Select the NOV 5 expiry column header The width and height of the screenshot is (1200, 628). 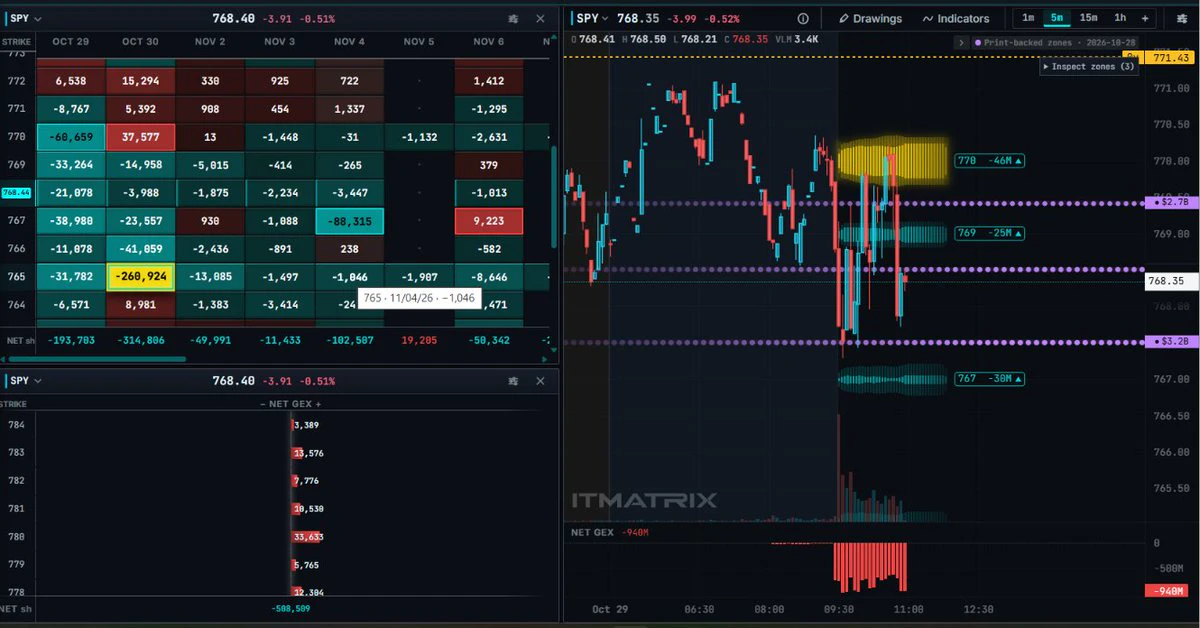(419, 41)
